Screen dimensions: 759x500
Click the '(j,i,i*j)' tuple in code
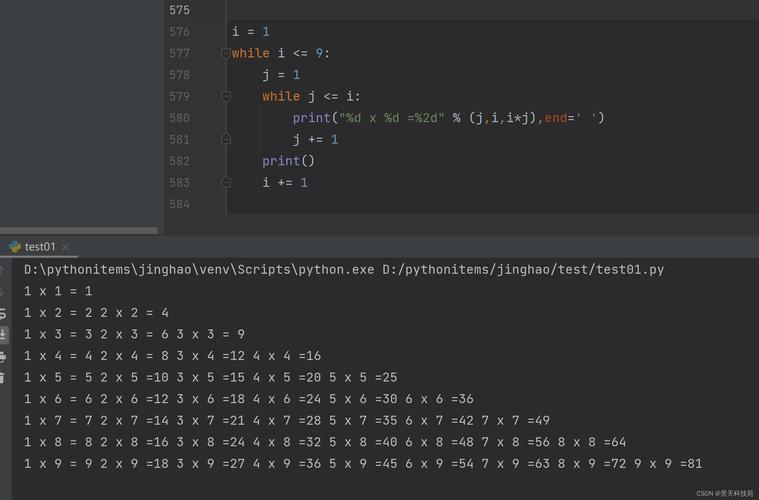point(503,118)
